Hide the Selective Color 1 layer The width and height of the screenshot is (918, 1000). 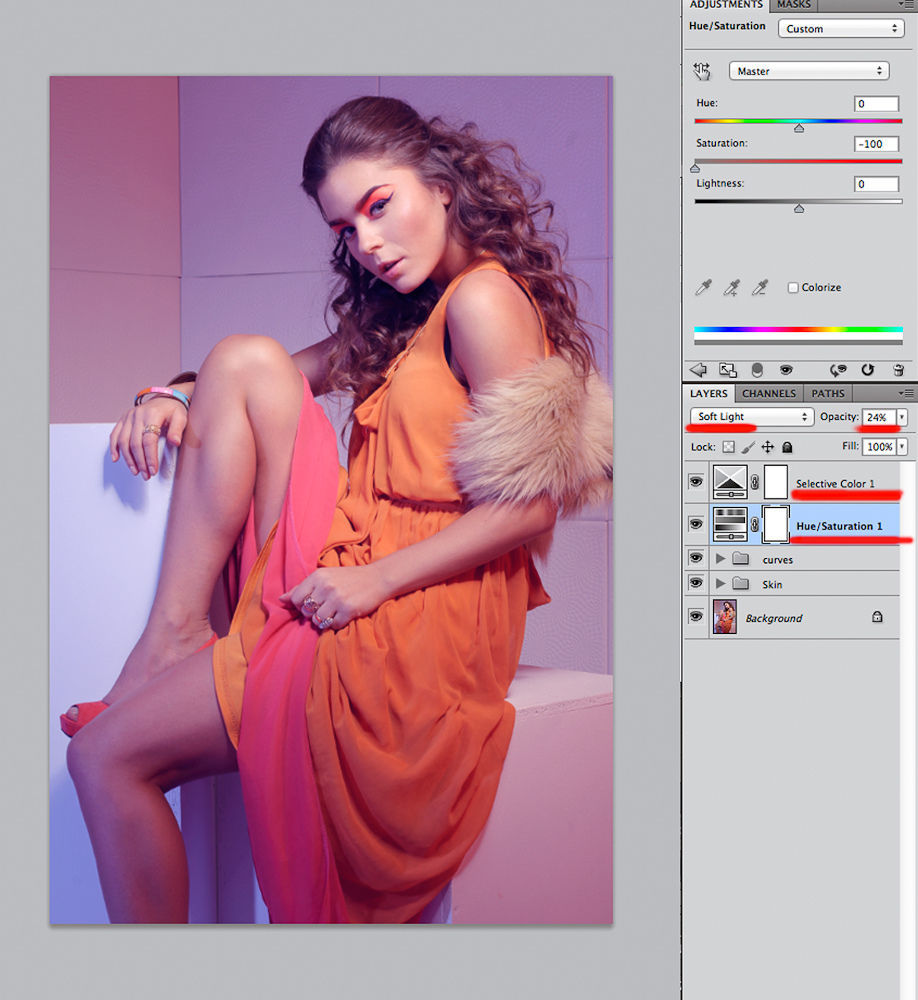coord(696,482)
